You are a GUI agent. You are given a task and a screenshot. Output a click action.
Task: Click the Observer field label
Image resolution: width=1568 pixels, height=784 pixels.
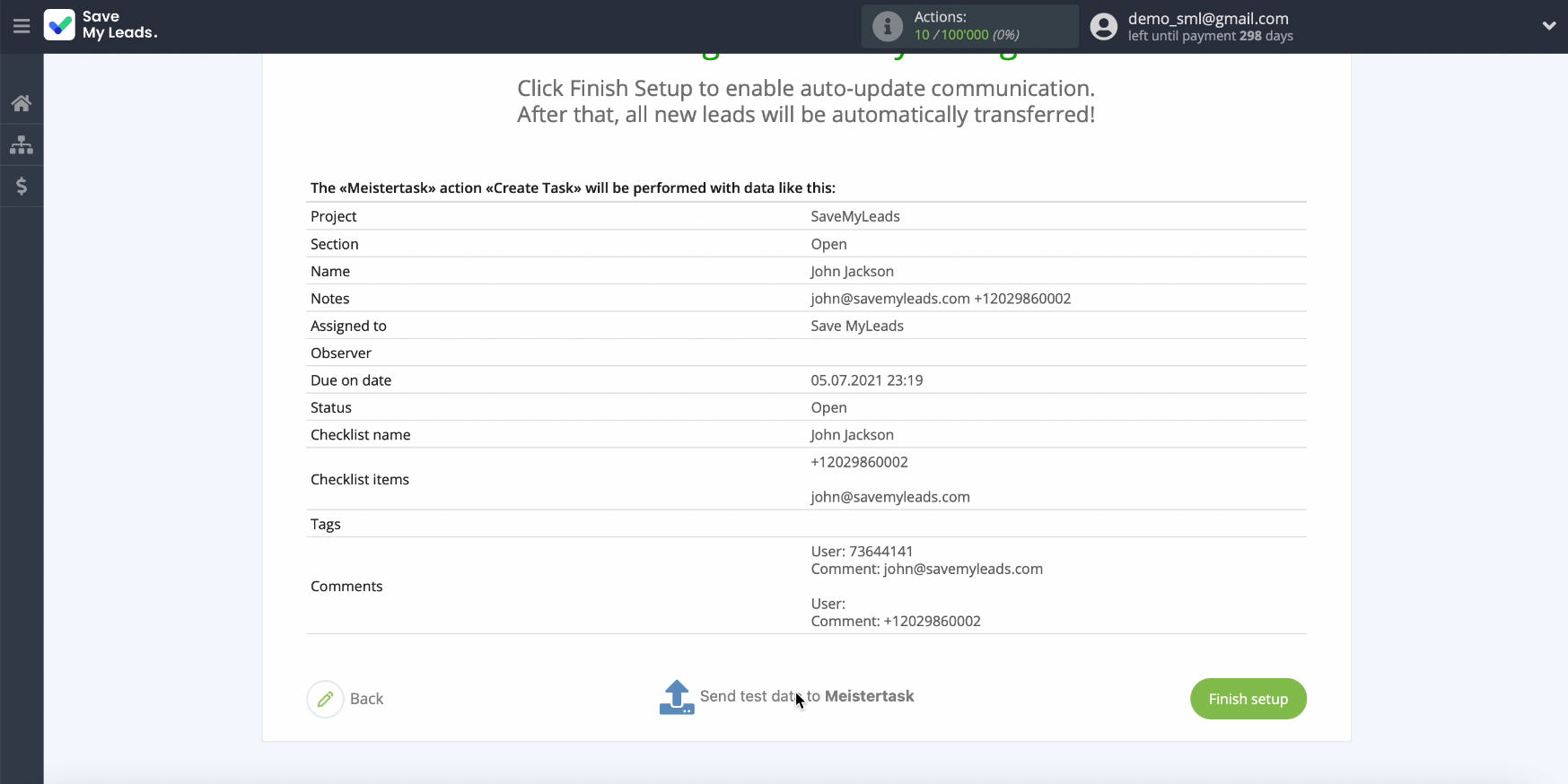(341, 353)
